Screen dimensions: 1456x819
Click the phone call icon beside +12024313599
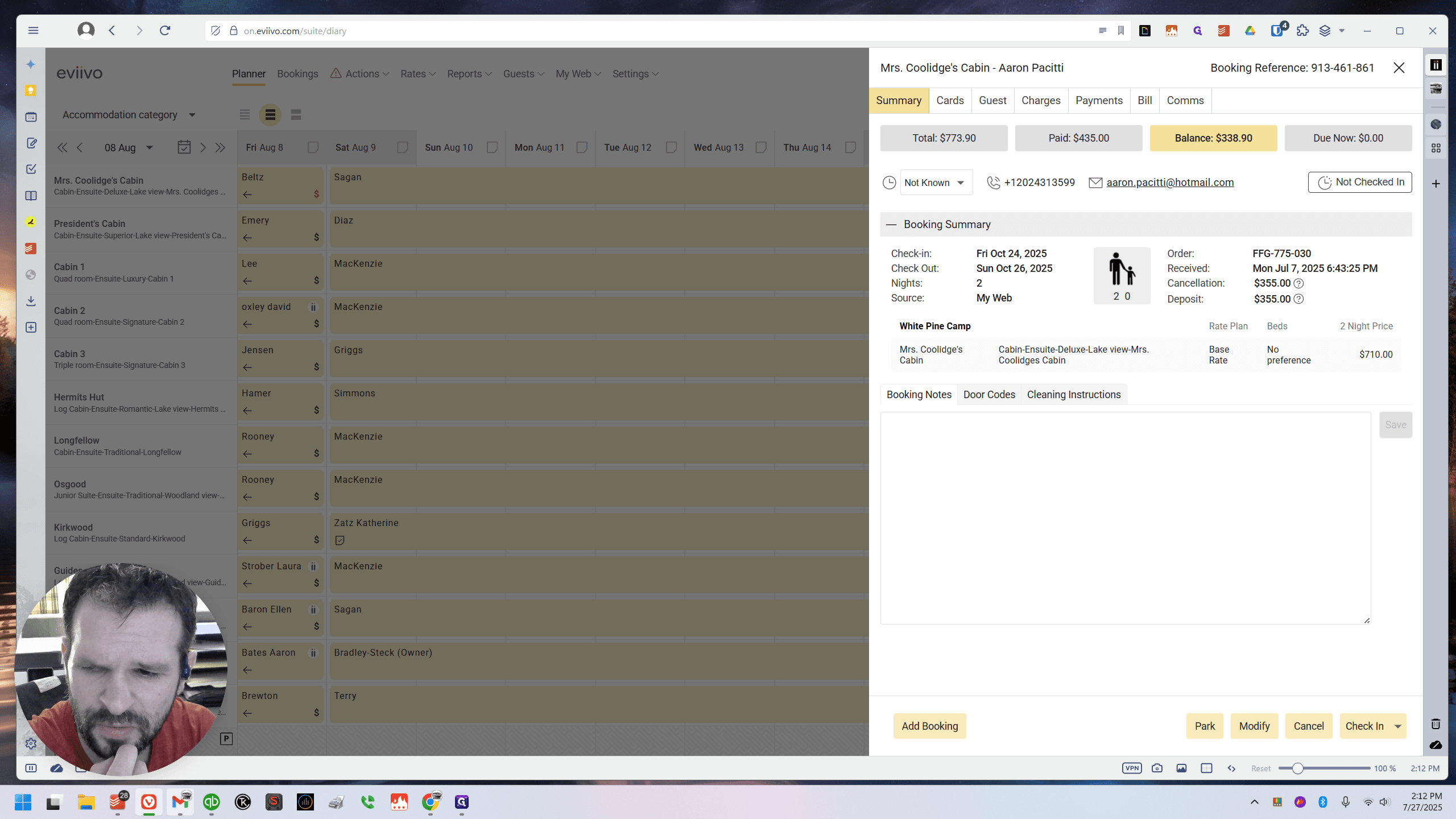(993, 183)
